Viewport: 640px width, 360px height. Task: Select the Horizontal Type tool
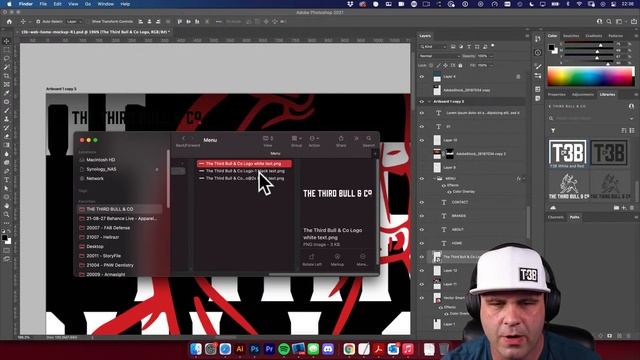tap(7, 180)
